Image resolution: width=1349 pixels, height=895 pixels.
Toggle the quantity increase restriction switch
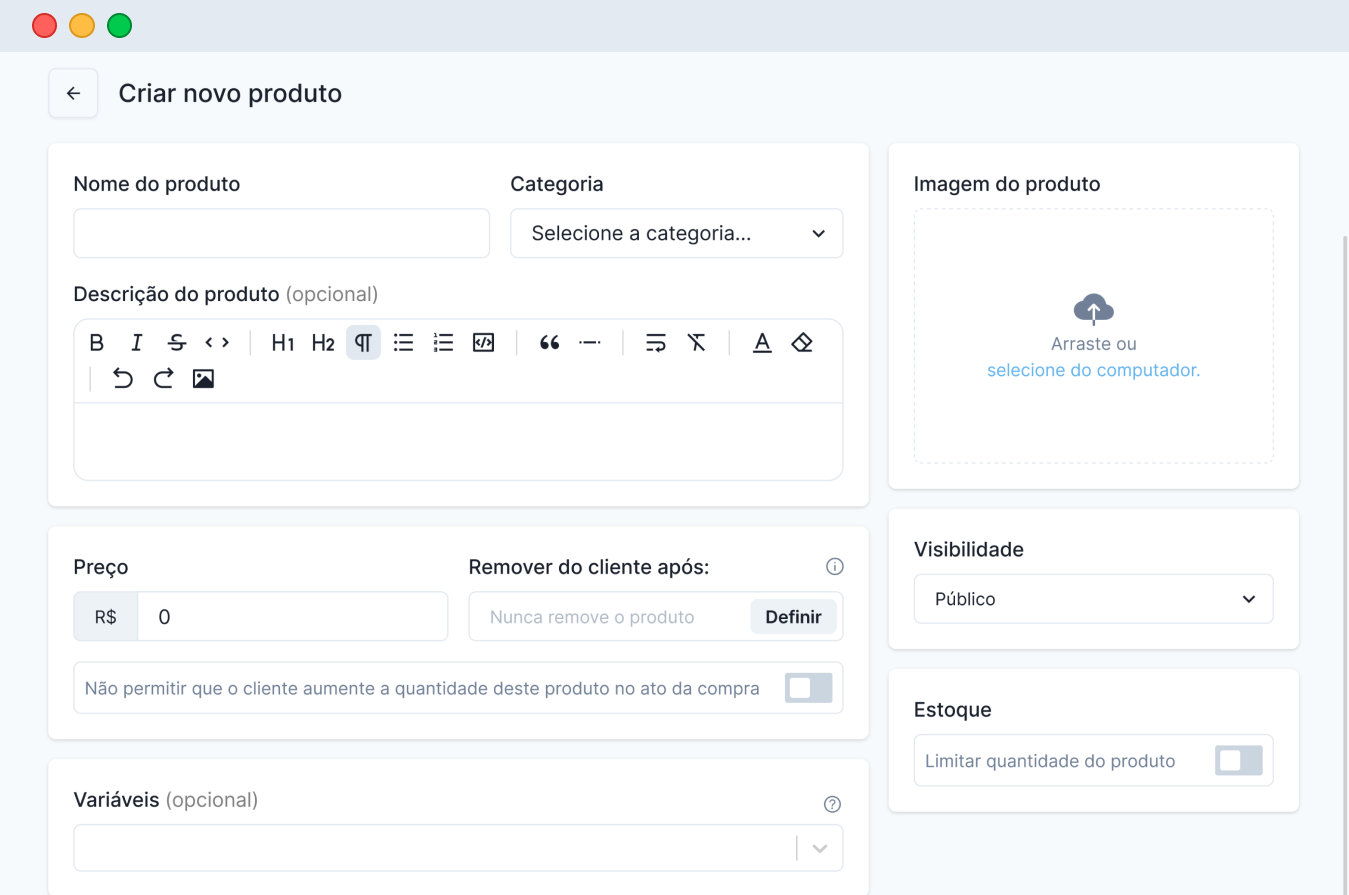click(x=809, y=688)
